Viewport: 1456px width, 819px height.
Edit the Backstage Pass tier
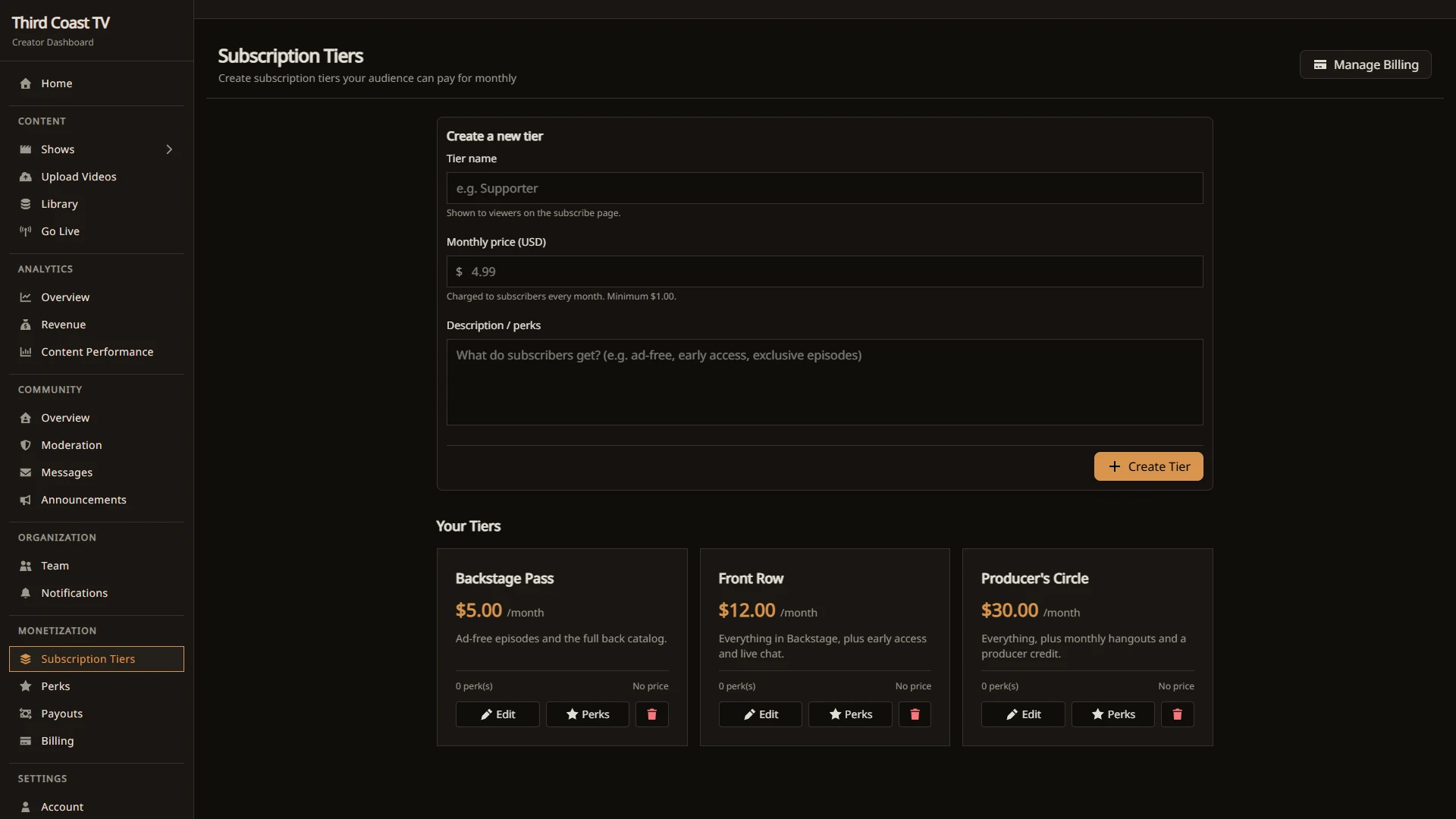497,714
